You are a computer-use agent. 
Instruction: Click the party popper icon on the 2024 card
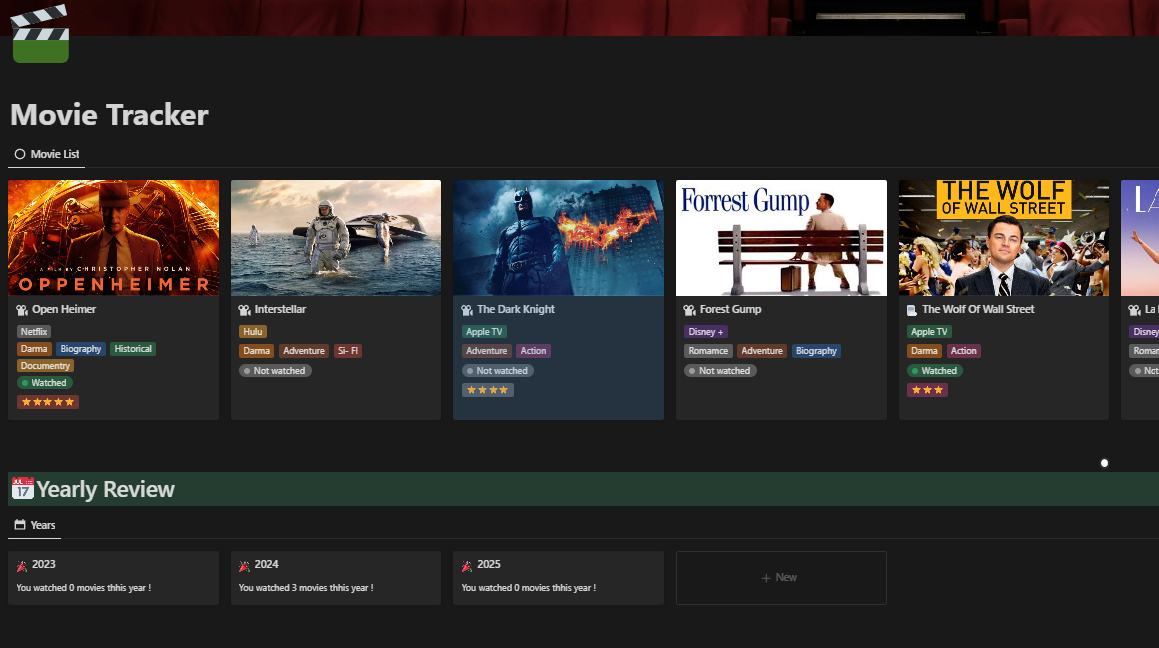pyautogui.click(x=243, y=563)
